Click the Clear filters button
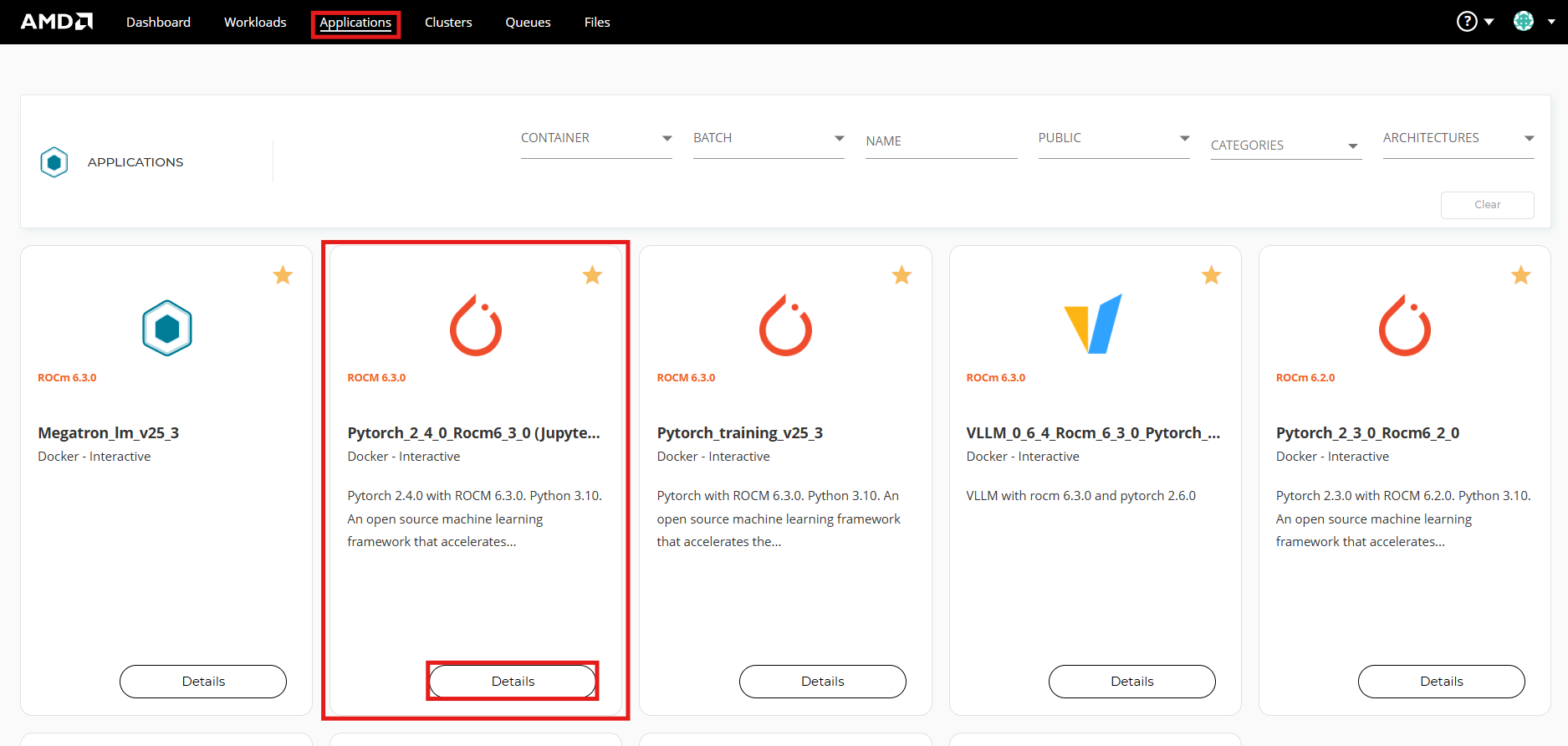1568x746 pixels. pos(1488,205)
